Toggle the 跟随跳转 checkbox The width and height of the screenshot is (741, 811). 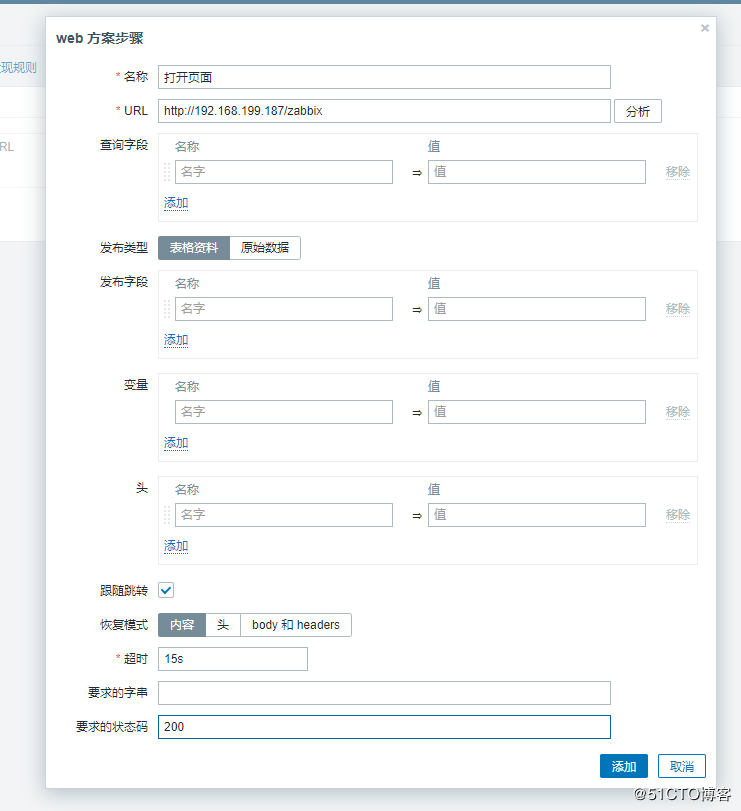click(166, 591)
